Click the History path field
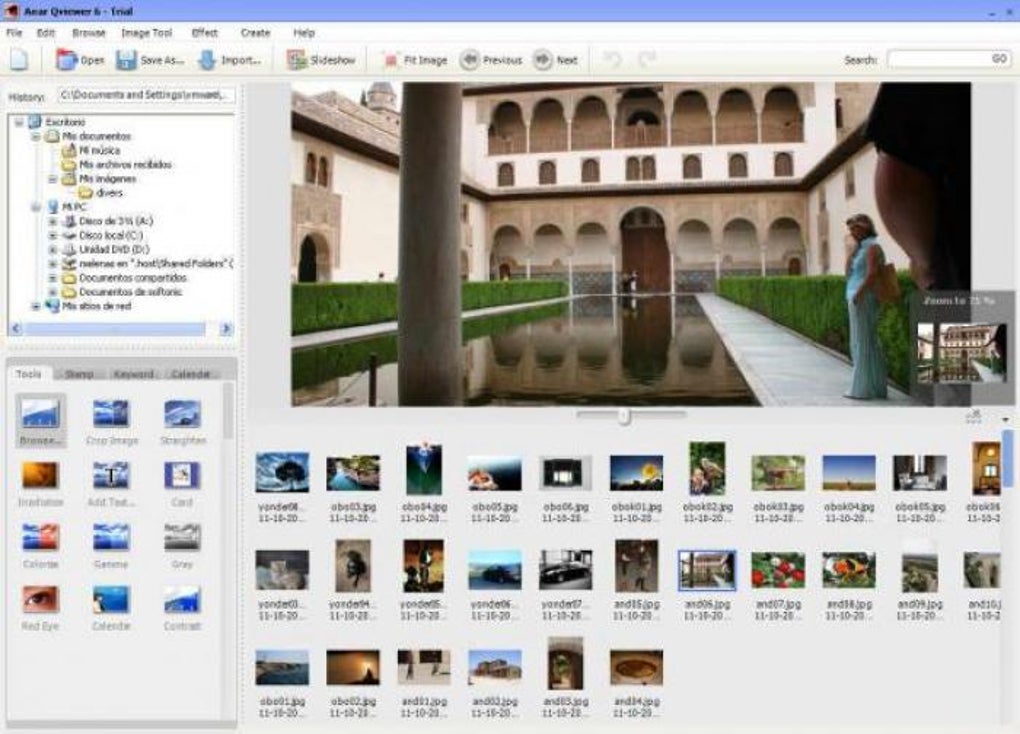 (x=146, y=95)
